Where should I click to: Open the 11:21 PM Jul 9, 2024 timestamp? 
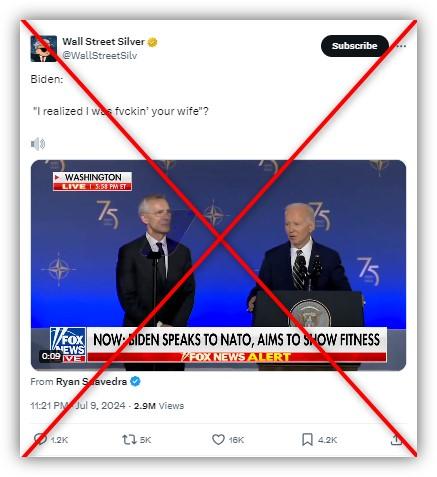(x=77, y=406)
